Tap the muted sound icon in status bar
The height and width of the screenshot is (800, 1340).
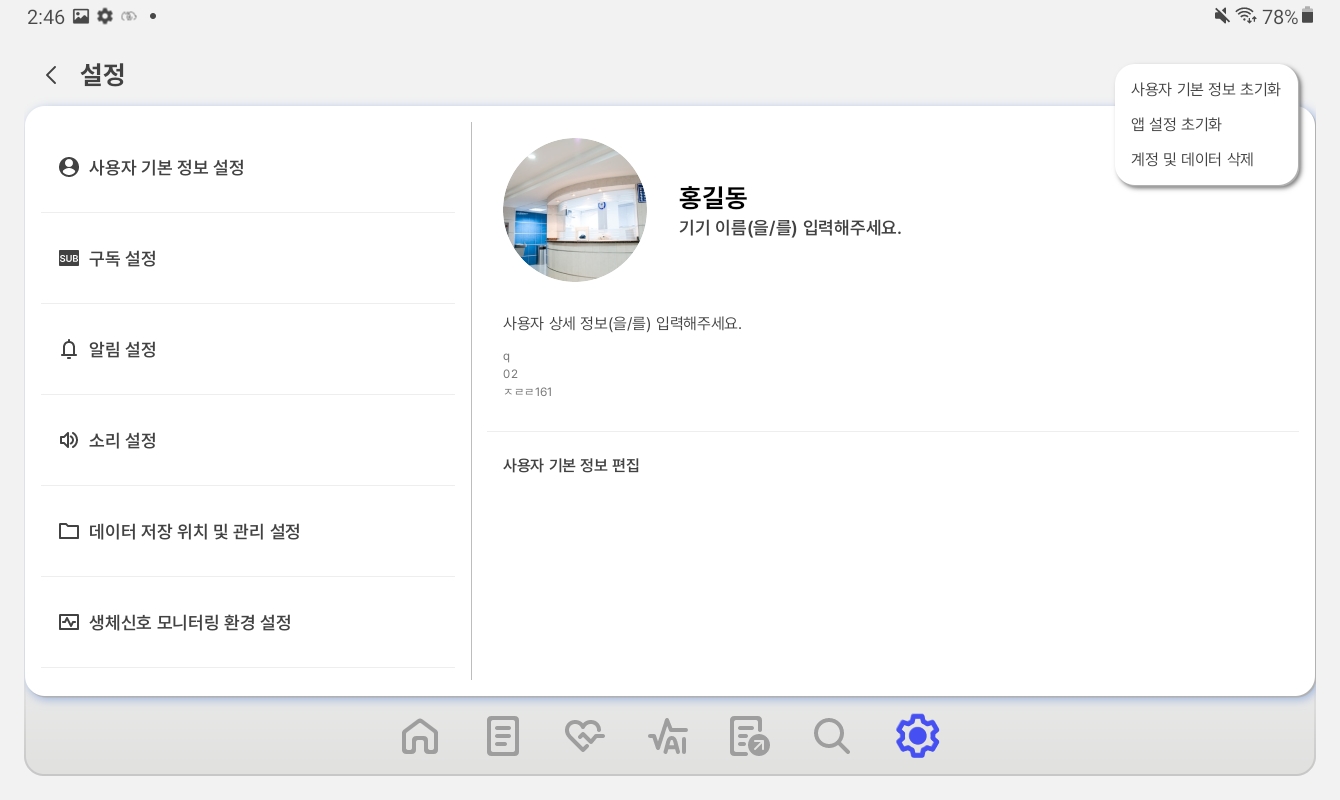1221,15
